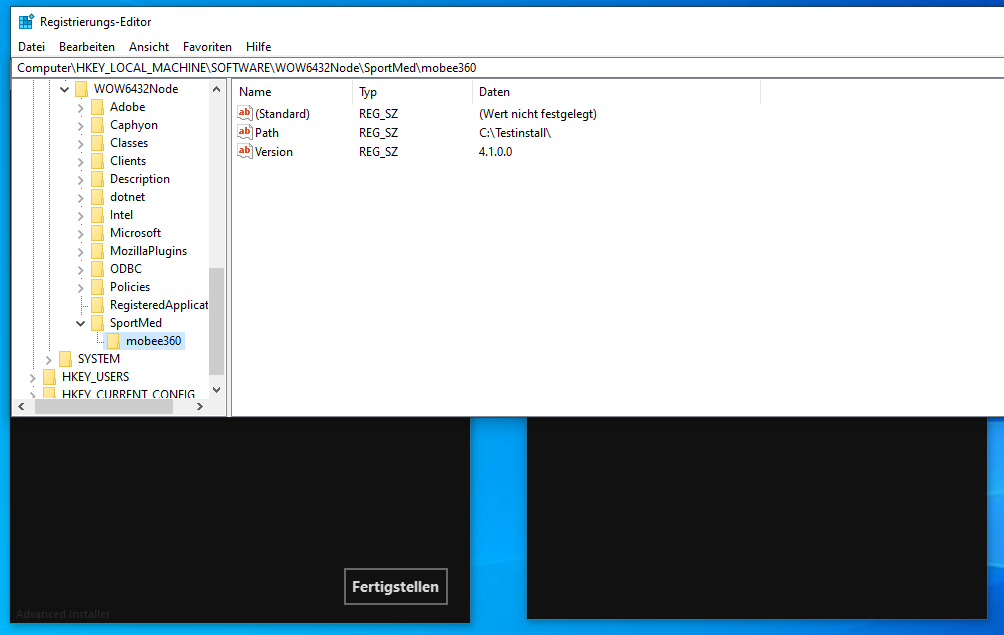Select the Version string value icon
The width and height of the screenshot is (1004, 635).
click(245, 151)
